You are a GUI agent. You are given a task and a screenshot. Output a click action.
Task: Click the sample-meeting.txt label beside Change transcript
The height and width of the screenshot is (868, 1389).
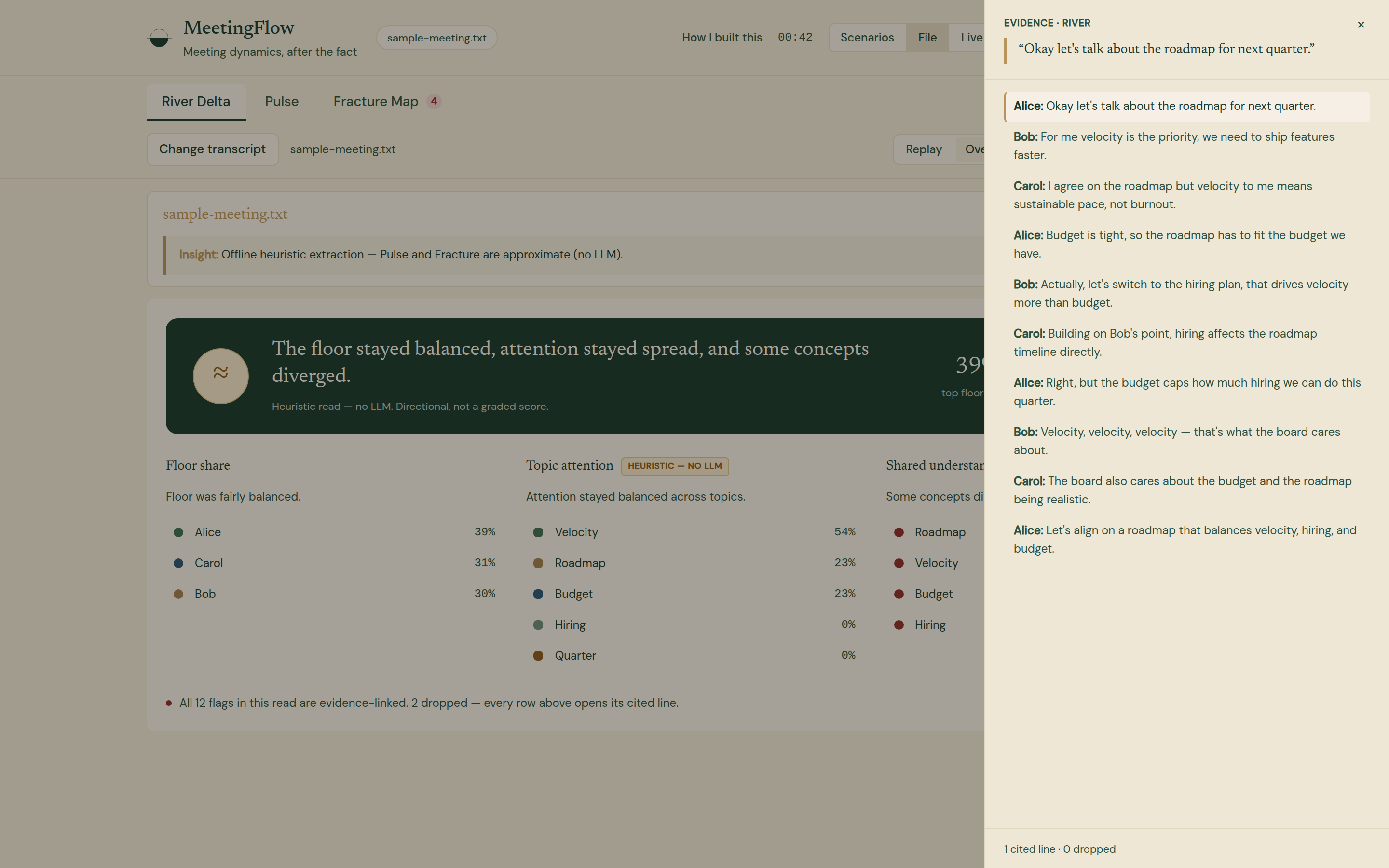(x=342, y=149)
